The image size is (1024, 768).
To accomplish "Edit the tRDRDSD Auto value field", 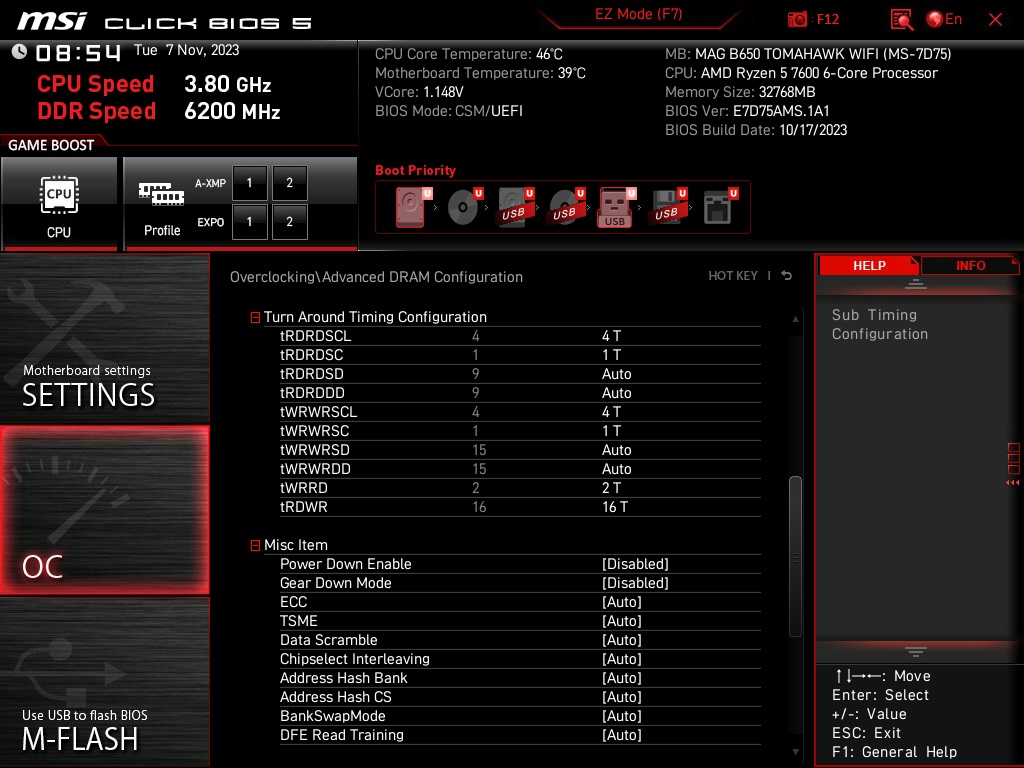I will tap(616, 374).
